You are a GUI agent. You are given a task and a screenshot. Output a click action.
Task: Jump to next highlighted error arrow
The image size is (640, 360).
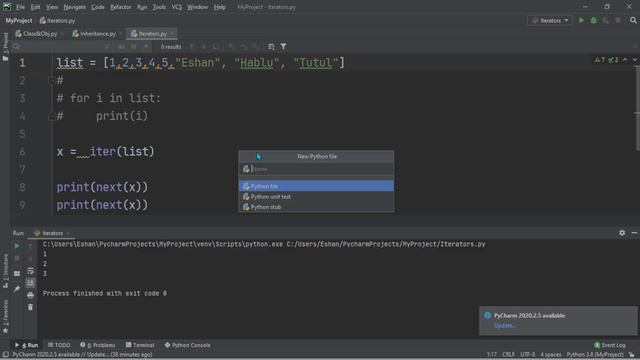[x=634, y=60]
